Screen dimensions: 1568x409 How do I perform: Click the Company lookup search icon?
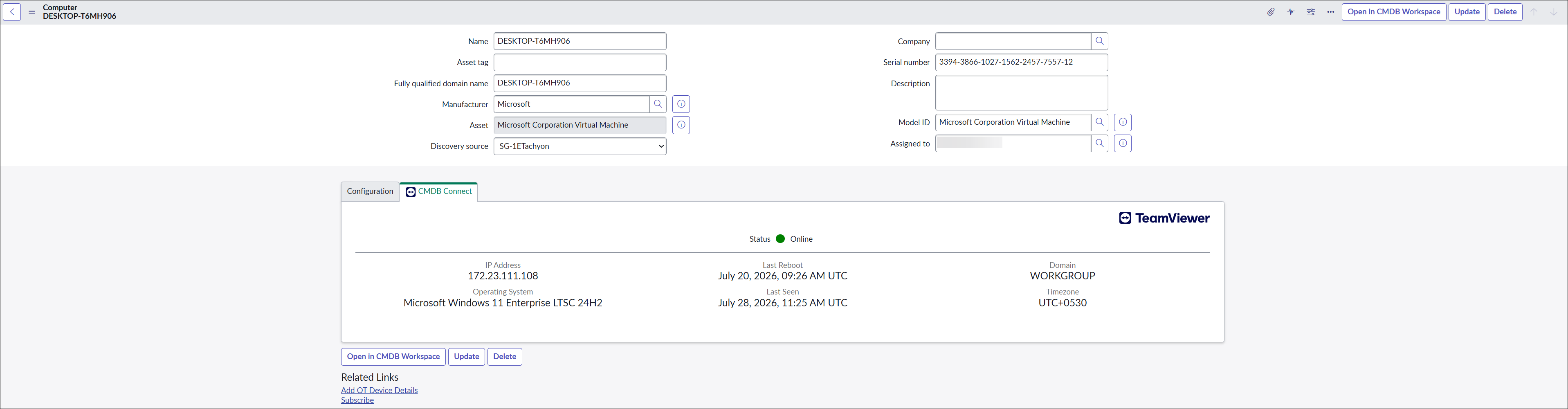click(1099, 41)
